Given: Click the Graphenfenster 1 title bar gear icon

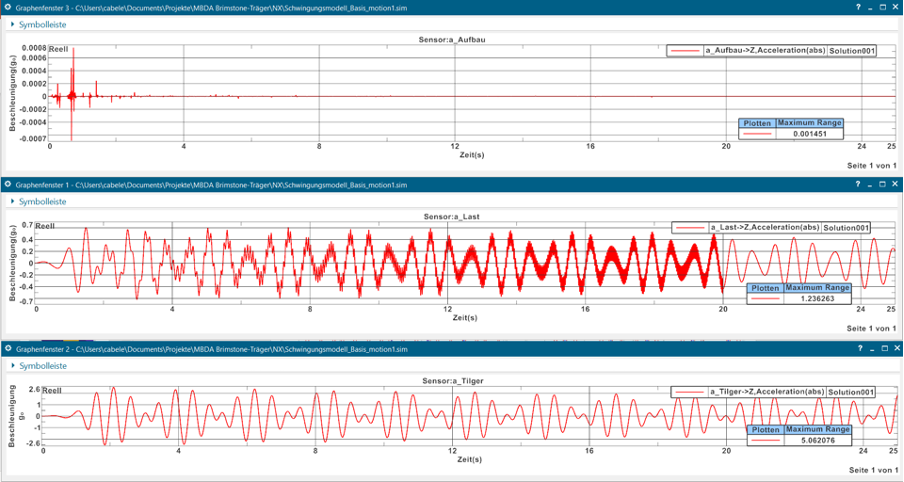Looking at the screenshot, I should (x=7, y=184).
